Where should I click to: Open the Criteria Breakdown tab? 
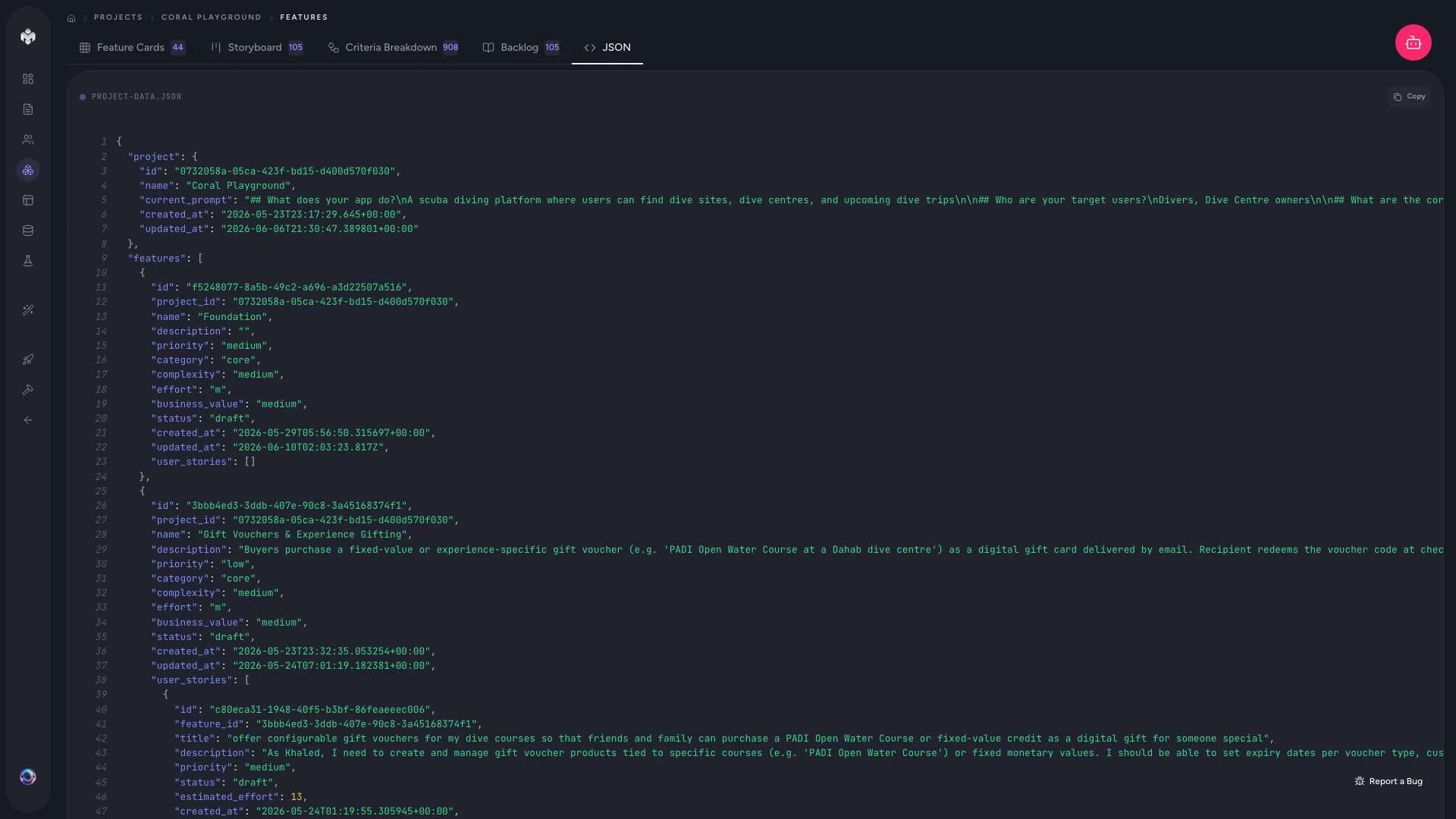point(393,48)
